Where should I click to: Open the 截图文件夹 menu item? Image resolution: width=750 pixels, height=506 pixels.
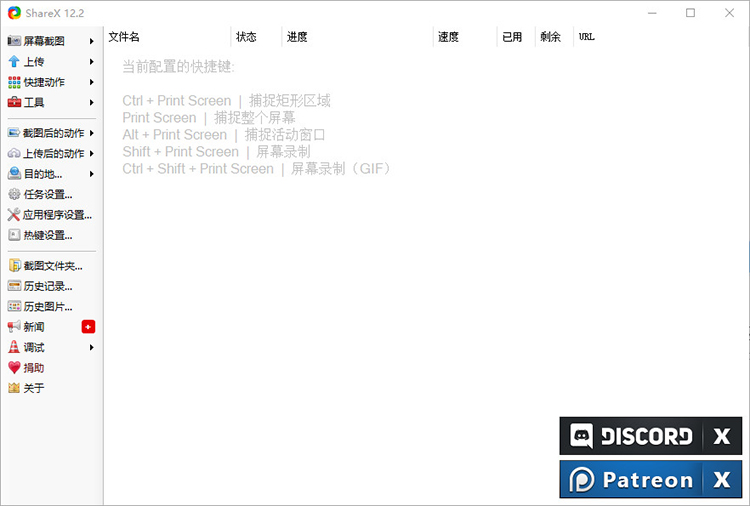coord(52,266)
